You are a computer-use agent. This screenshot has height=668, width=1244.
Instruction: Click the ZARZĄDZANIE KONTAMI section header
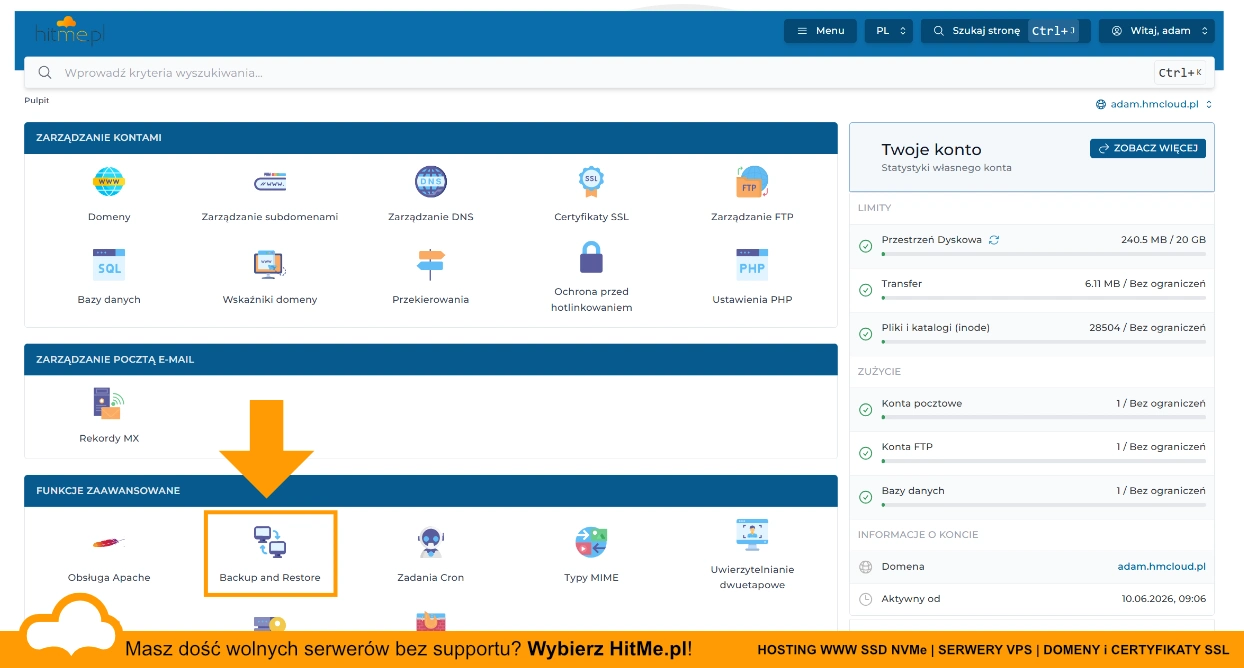[431, 138]
